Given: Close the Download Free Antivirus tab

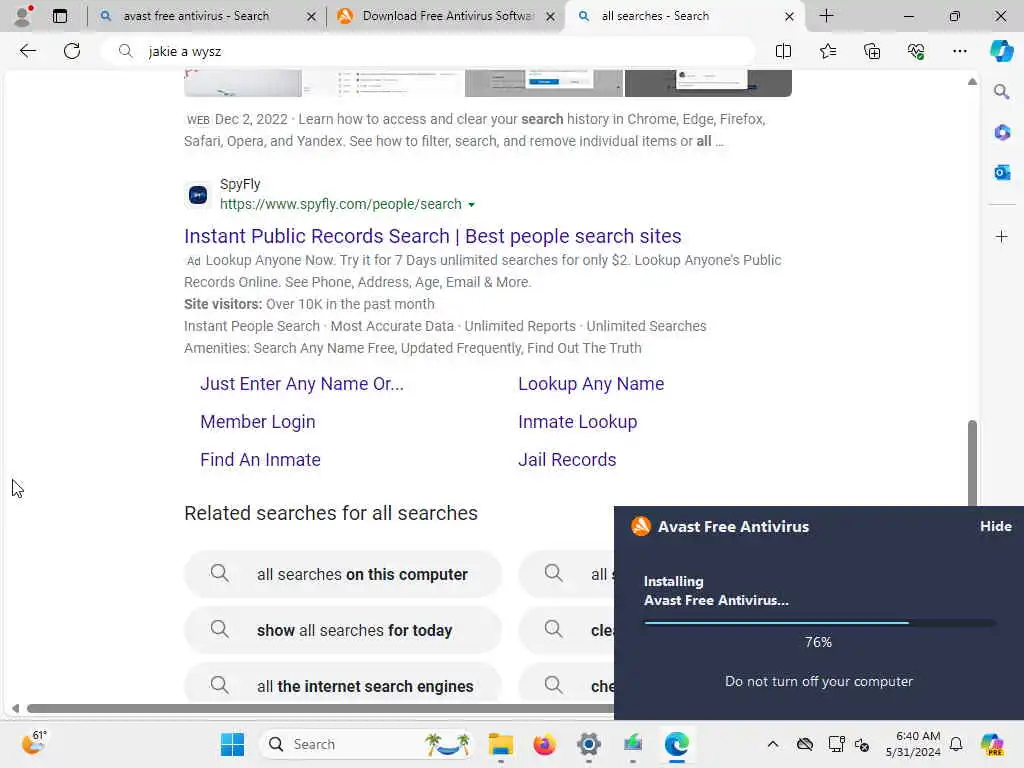Looking at the screenshot, I should [x=551, y=16].
